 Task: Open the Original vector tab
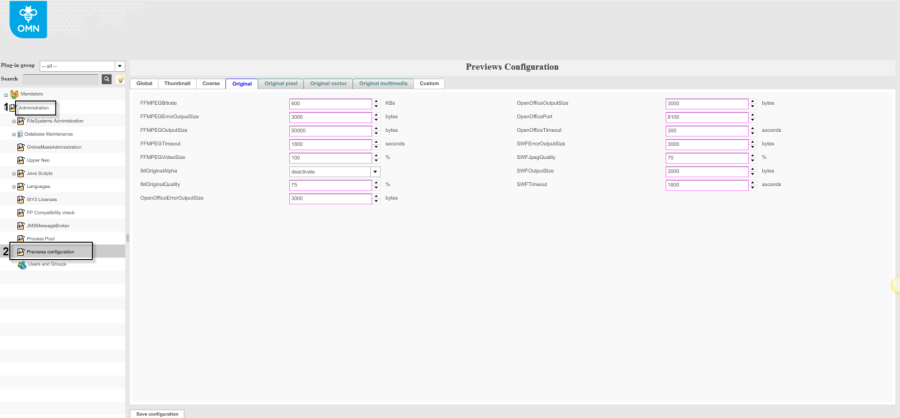328,84
